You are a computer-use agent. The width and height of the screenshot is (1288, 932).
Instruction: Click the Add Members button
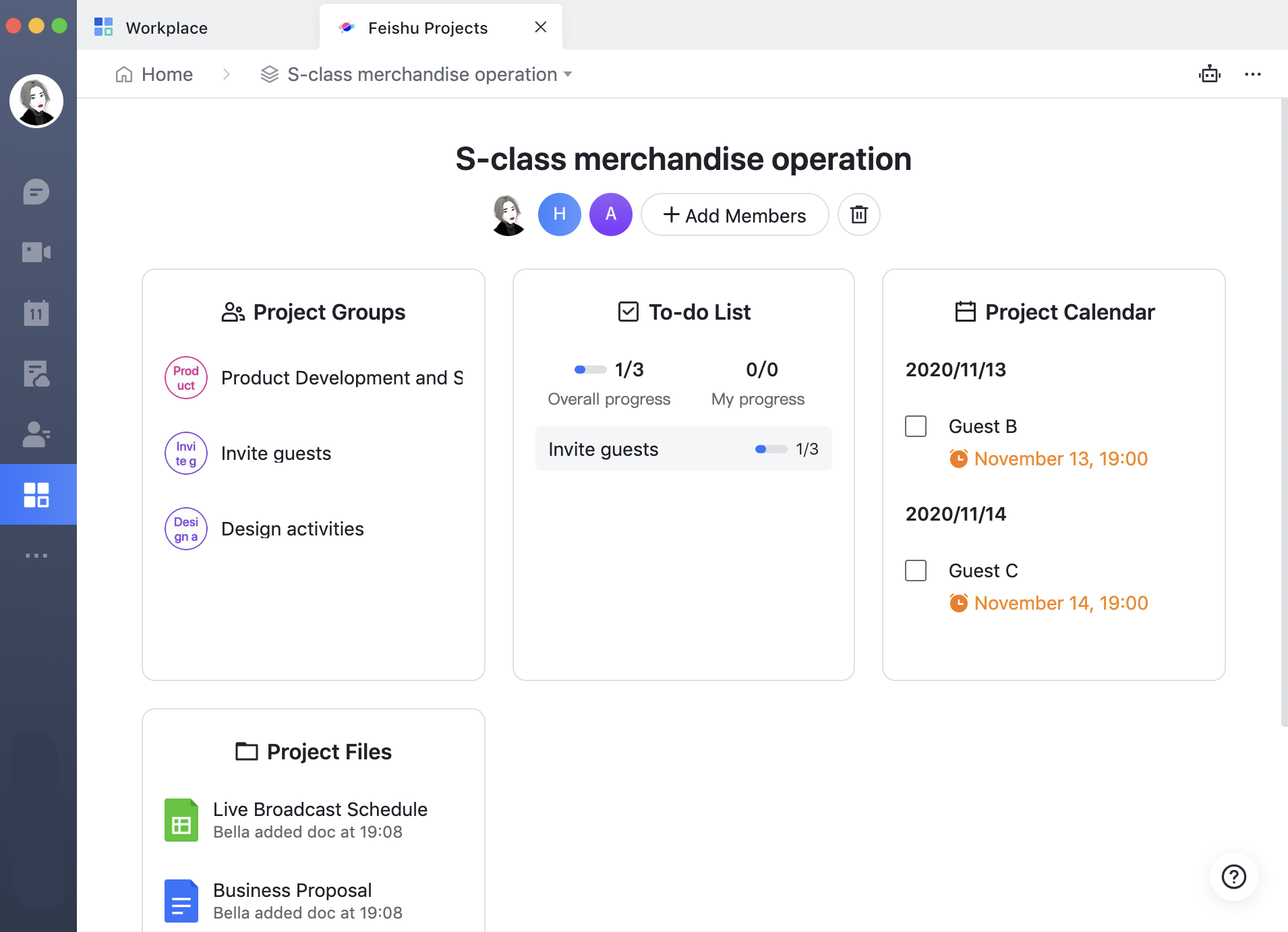coord(734,215)
